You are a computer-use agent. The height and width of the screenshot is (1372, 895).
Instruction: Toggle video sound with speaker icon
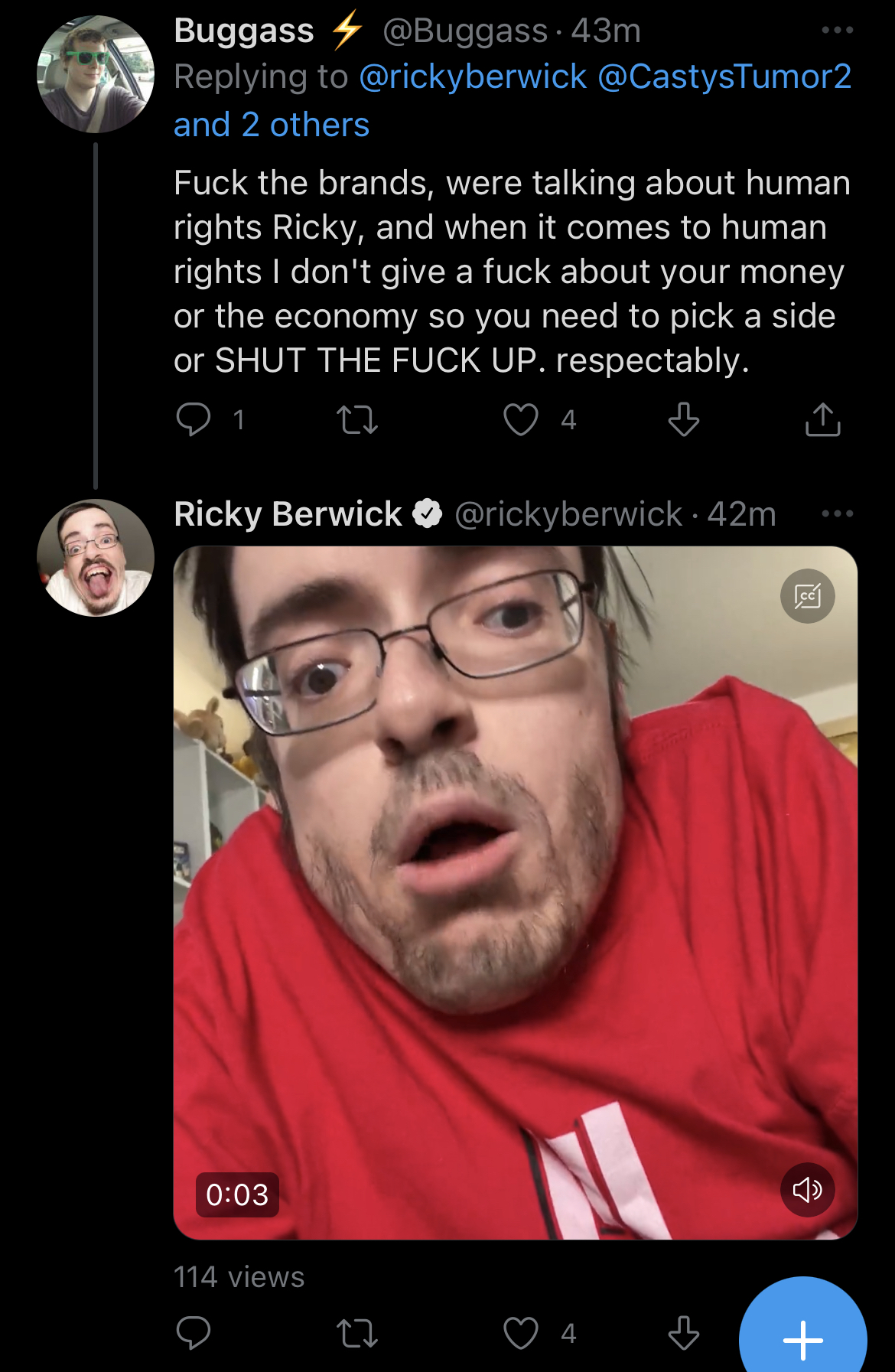[x=808, y=1190]
